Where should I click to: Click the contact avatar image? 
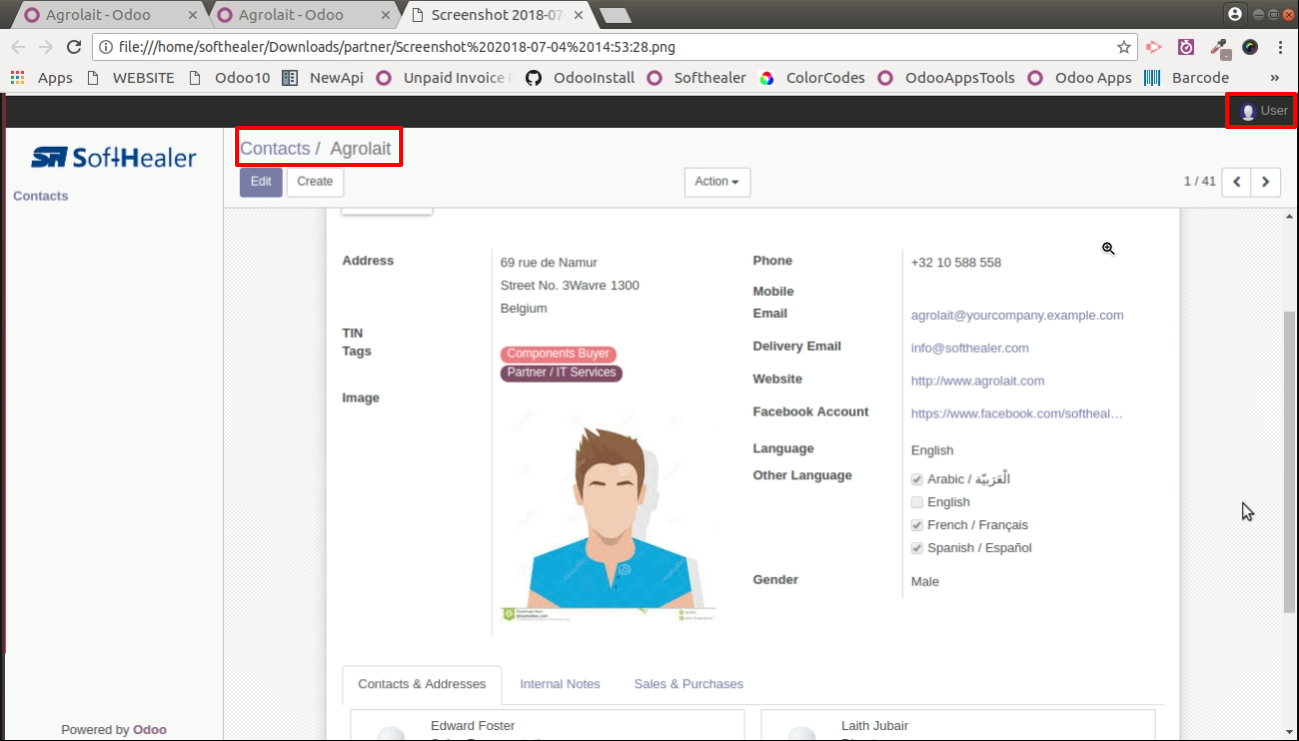(x=609, y=517)
